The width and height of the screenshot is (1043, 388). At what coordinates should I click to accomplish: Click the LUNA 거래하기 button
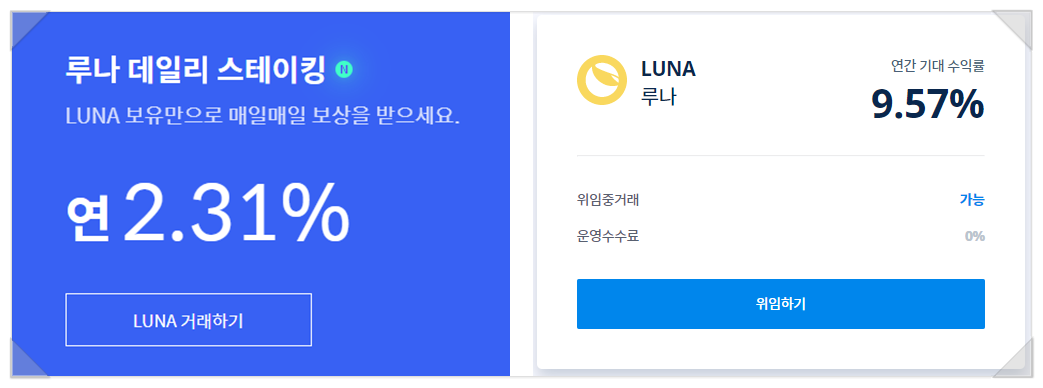(188, 319)
